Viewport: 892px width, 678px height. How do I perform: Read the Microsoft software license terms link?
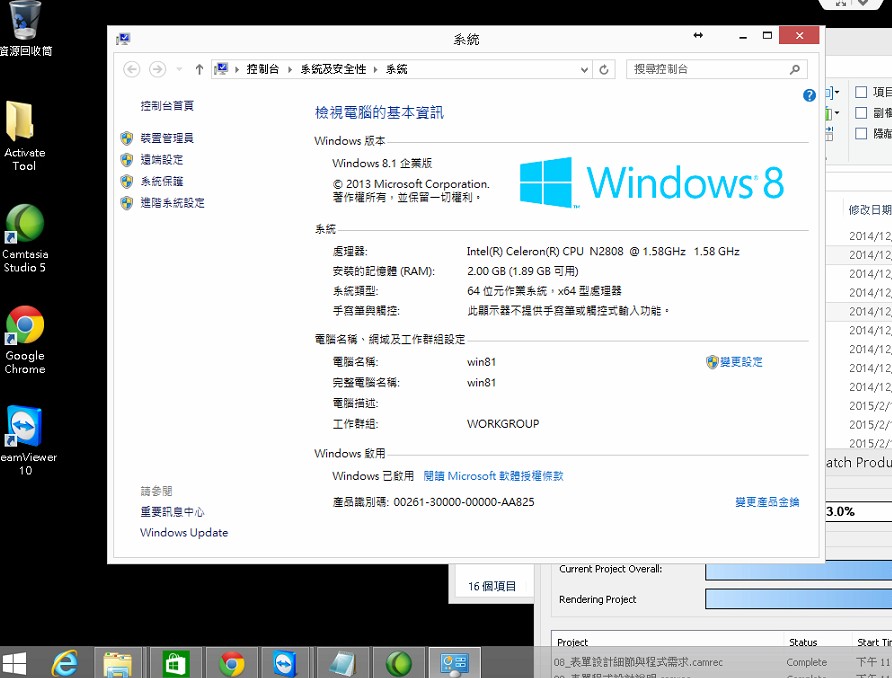click(494, 476)
